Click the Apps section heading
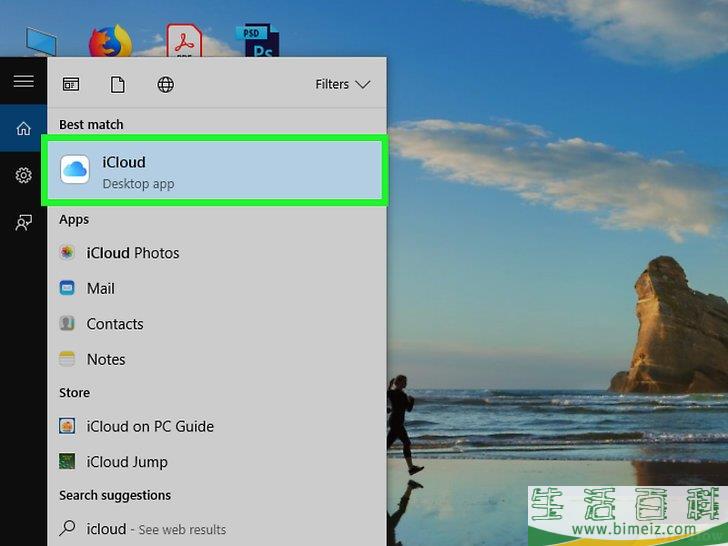 [74, 220]
